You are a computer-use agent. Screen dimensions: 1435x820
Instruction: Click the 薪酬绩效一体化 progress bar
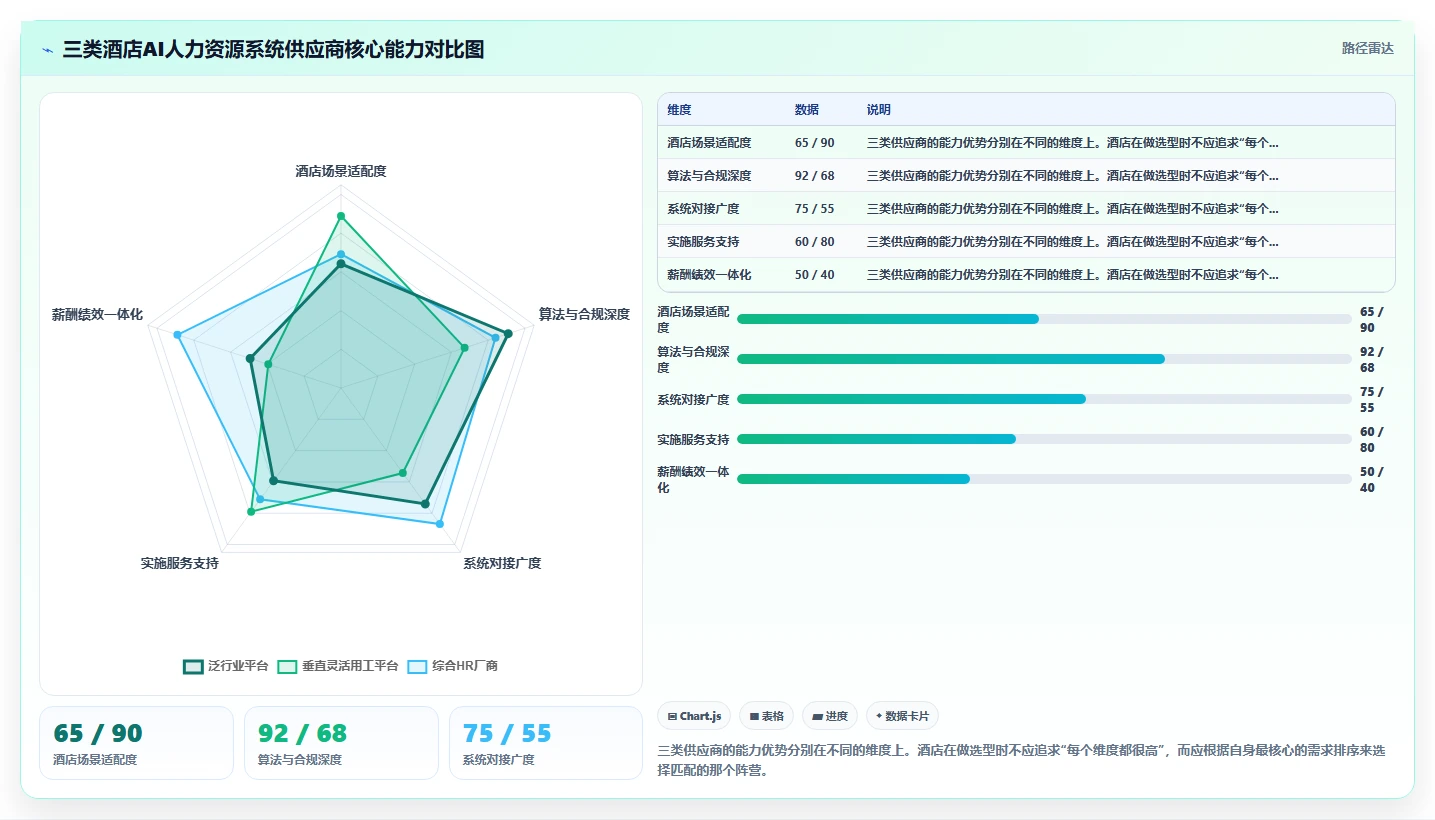click(x=1044, y=479)
